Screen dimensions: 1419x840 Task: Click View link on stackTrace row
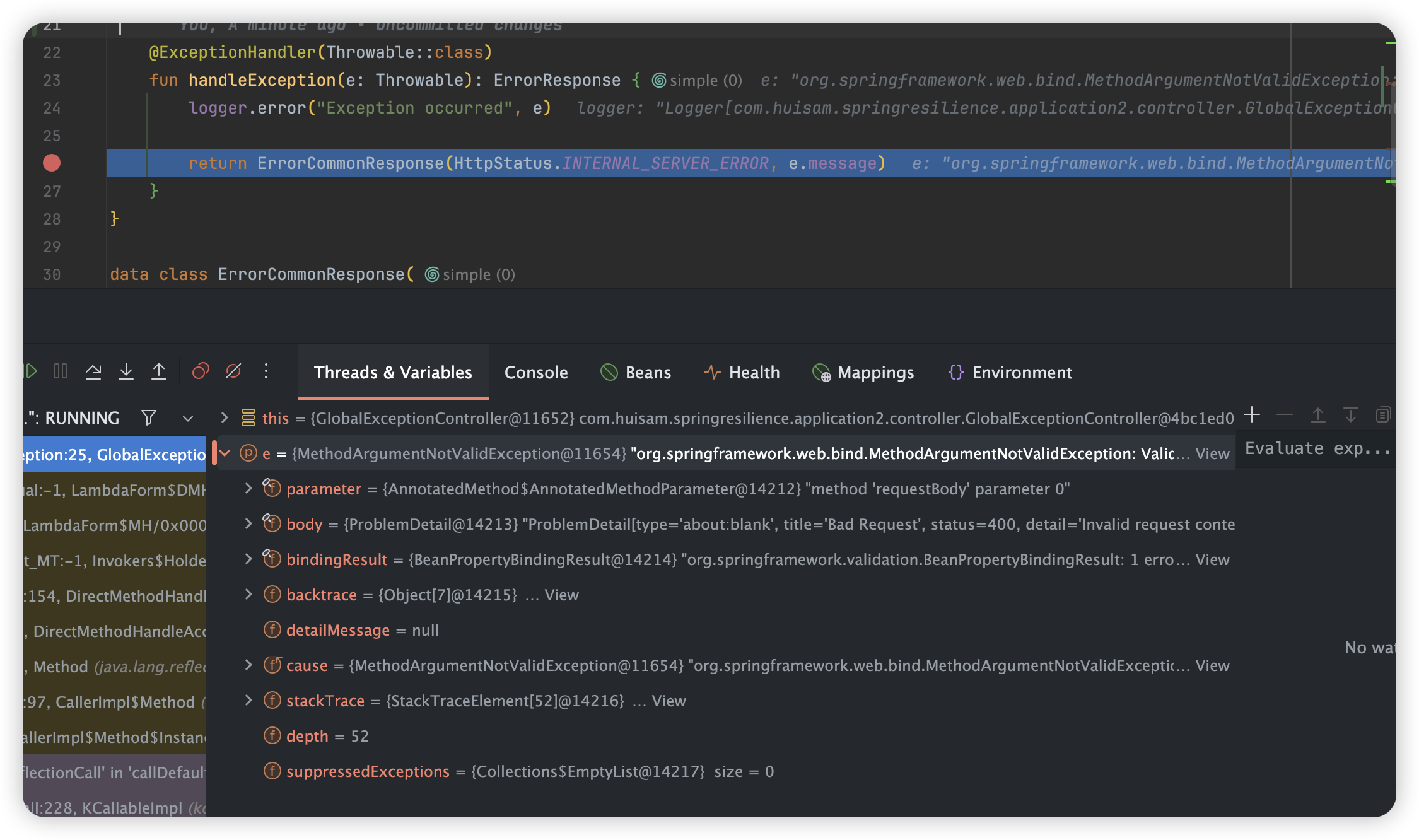pos(669,701)
